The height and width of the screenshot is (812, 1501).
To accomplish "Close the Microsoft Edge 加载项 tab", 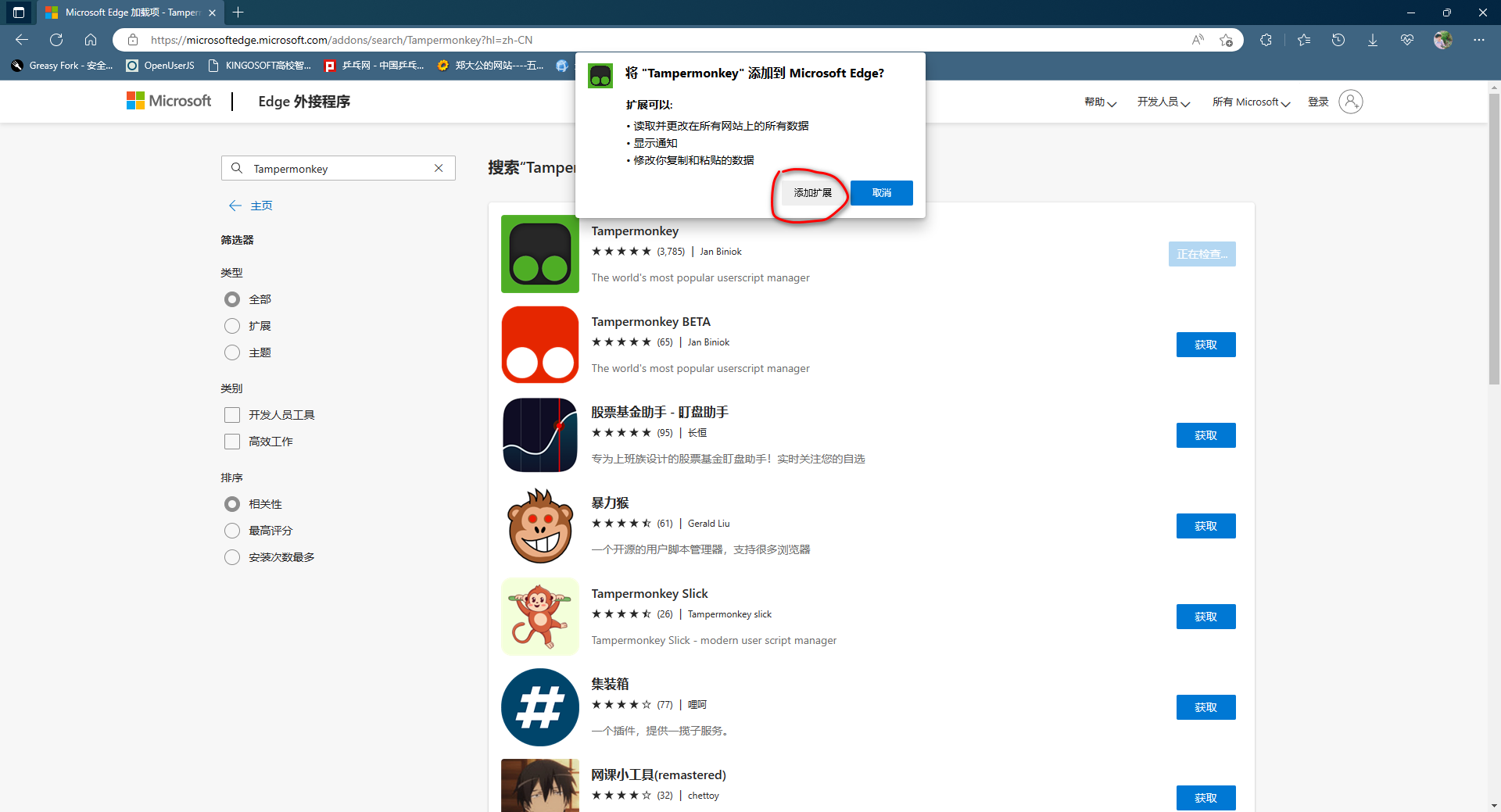I will pos(212,13).
